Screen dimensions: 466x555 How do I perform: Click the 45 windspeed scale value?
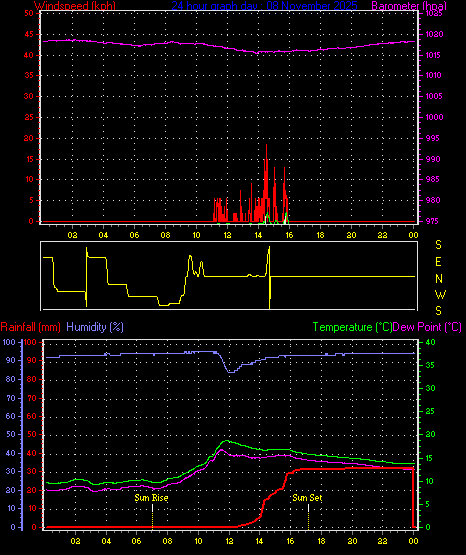coord(29,34)
